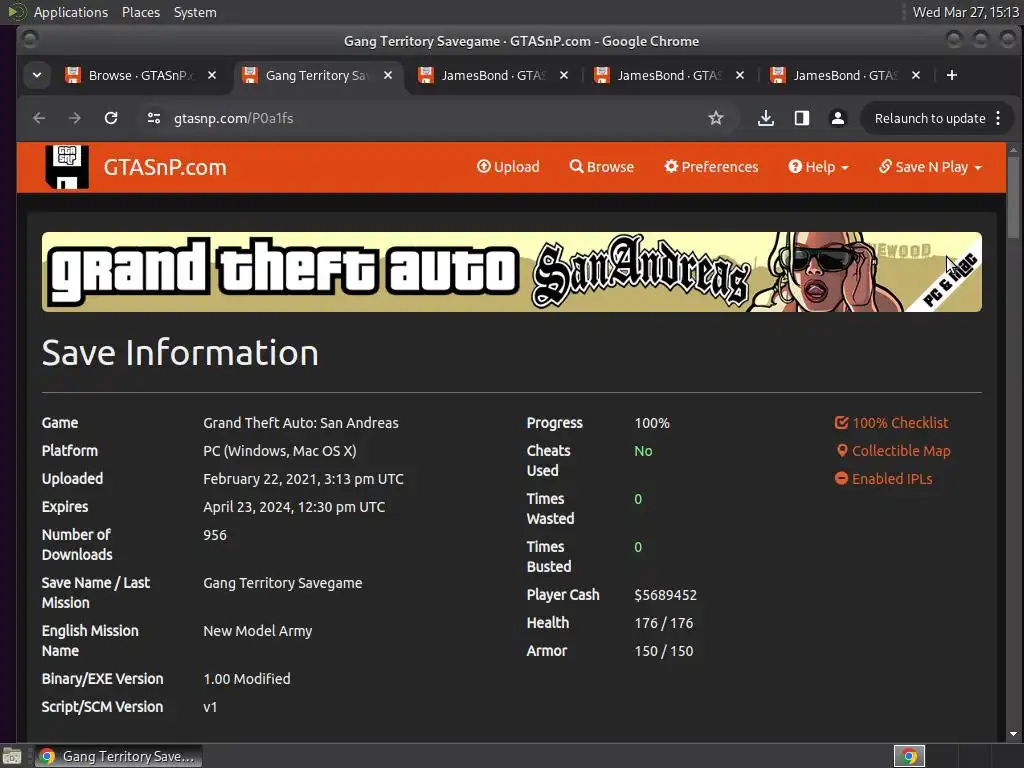Click scrollbar up arrow
Screen dimensions: 1024x768
pyautogui.click(x=1013, y=150)
